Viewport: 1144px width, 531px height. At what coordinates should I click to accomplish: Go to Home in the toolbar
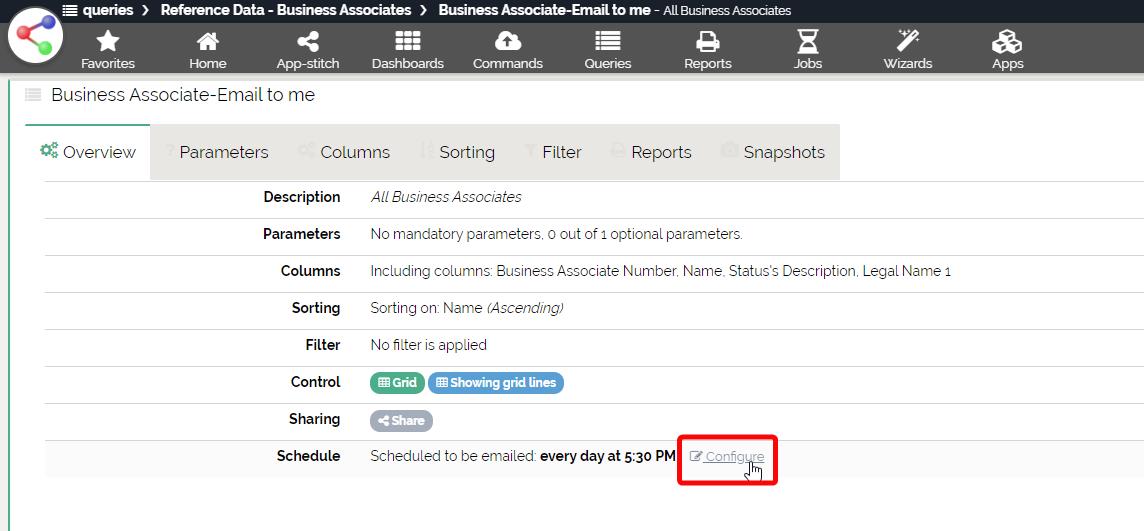click(x=208, y=42)
